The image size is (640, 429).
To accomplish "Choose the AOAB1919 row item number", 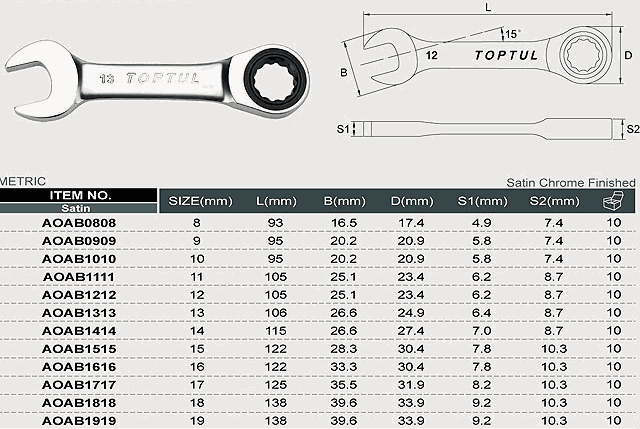I will coord(78,420).
